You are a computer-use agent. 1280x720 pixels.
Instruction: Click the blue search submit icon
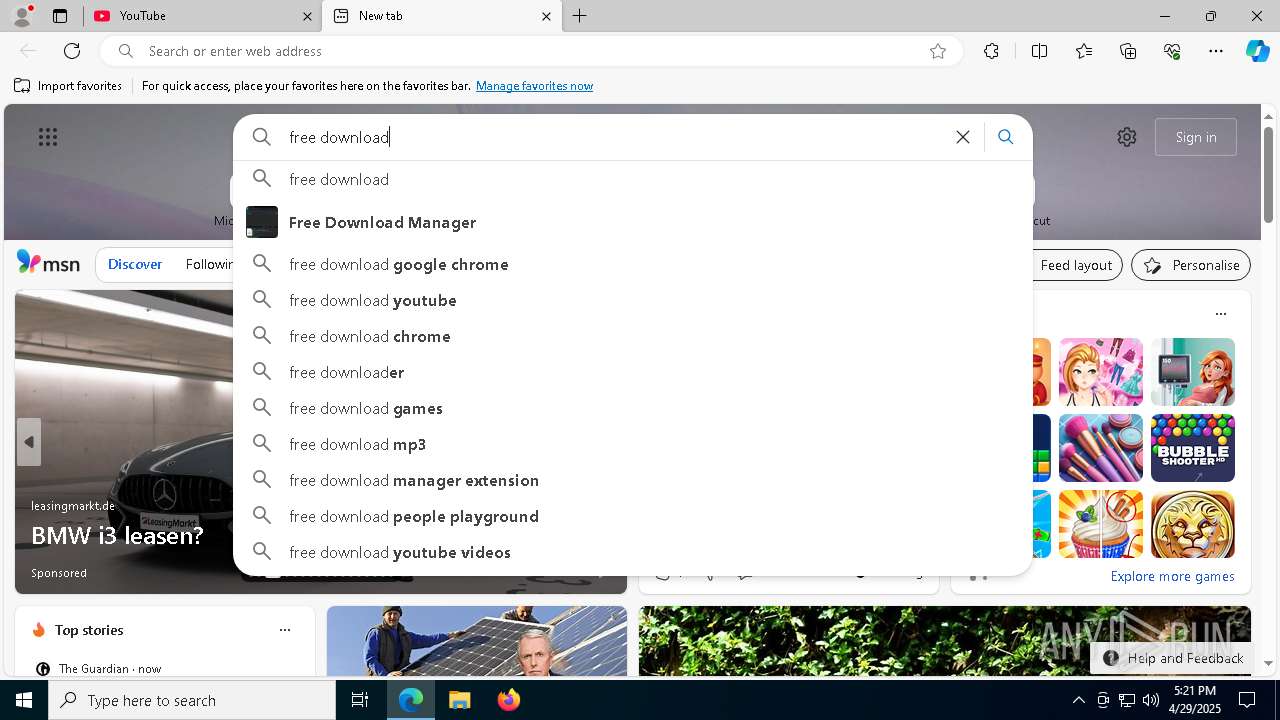pos(1006,137)
